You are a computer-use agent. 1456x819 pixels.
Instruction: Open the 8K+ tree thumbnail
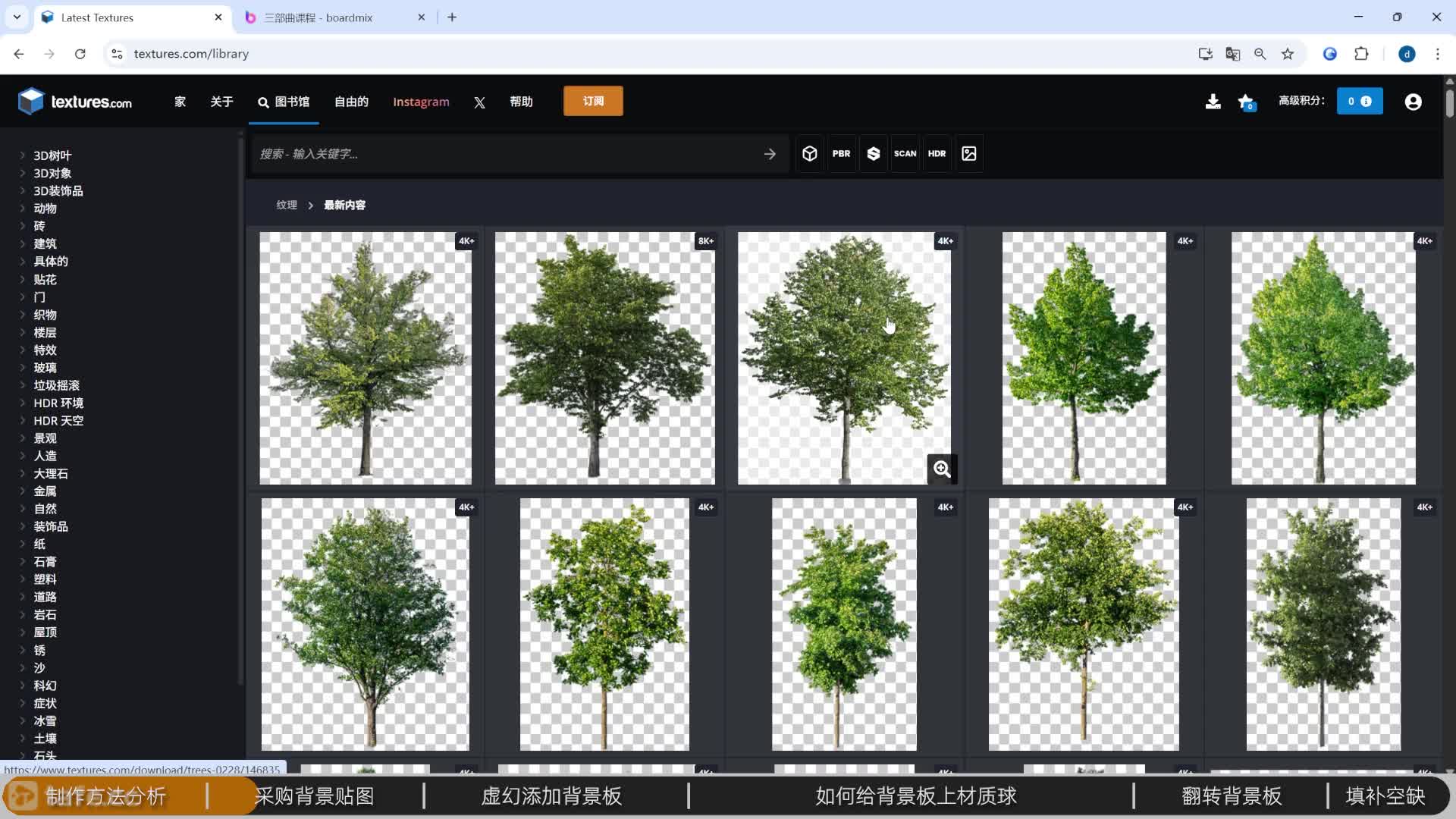[604, 358]
